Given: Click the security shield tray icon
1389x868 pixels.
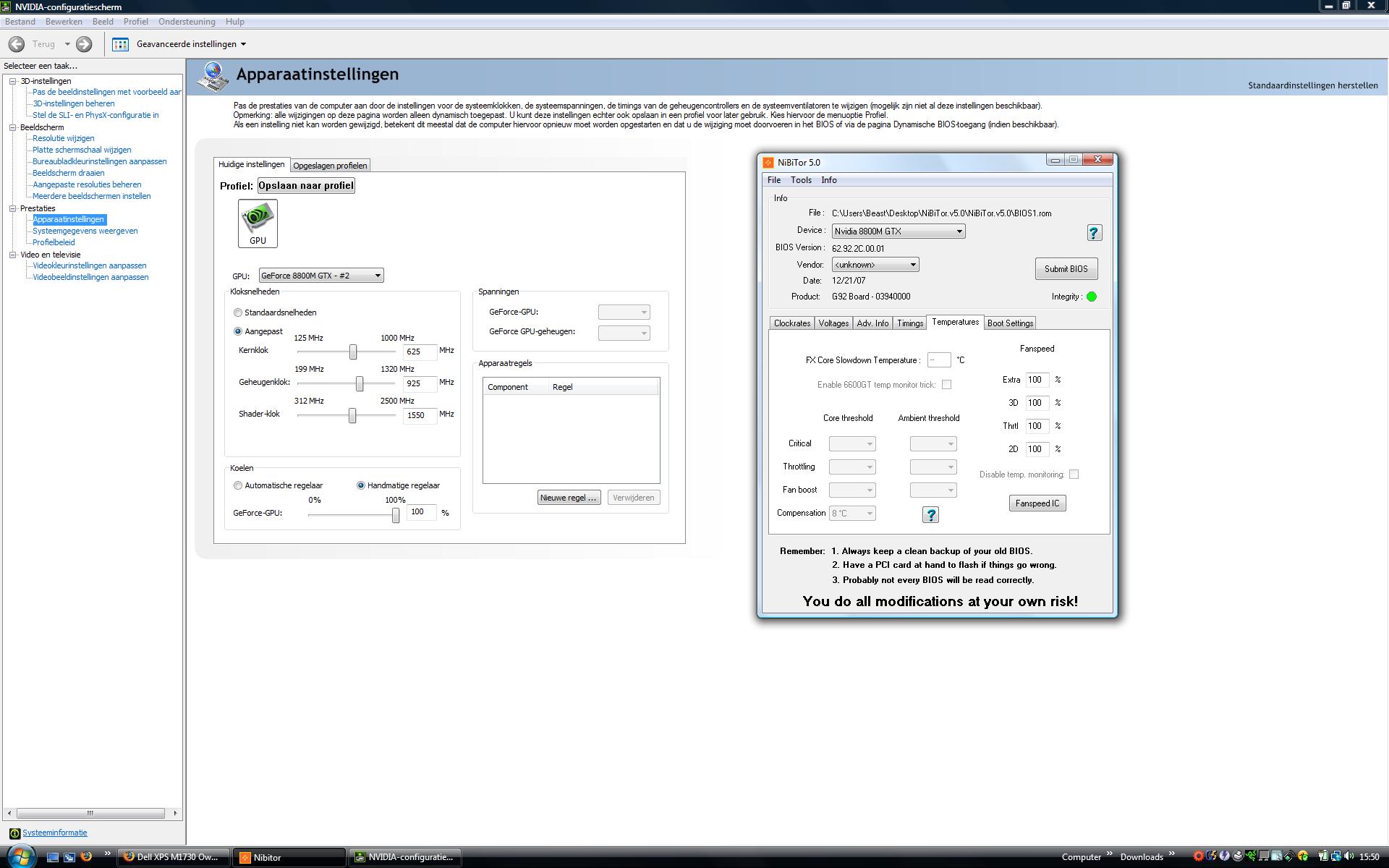Looking at the screenshot, I should click(1303, 856).
